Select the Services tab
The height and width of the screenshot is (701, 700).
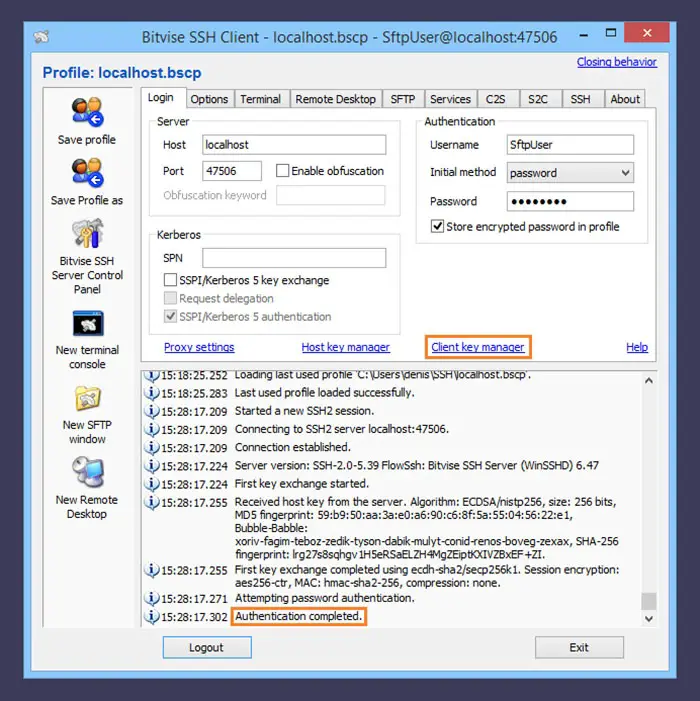click(x=450, y=99)
